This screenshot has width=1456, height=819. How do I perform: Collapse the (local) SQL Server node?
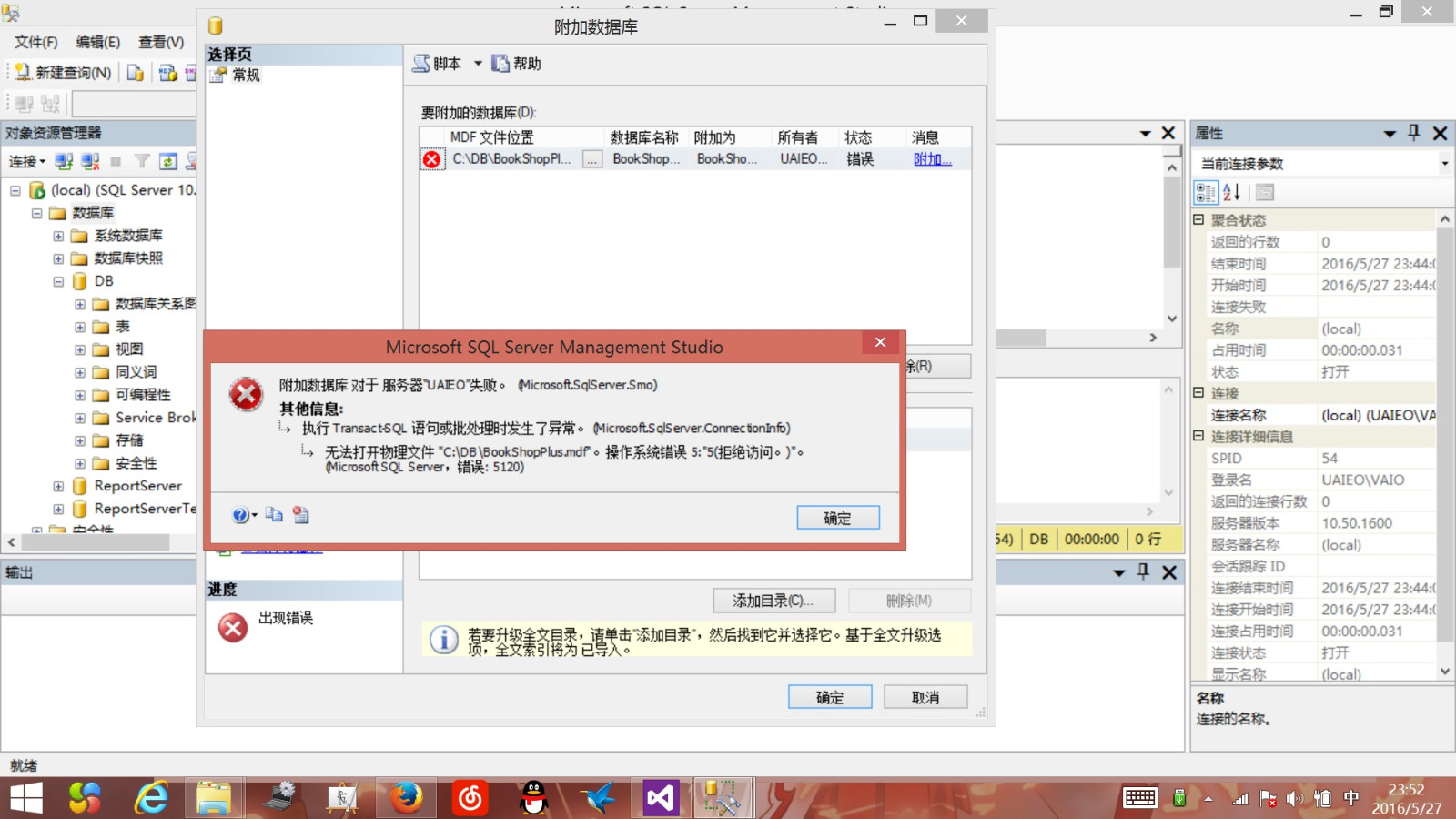[15, 190]
